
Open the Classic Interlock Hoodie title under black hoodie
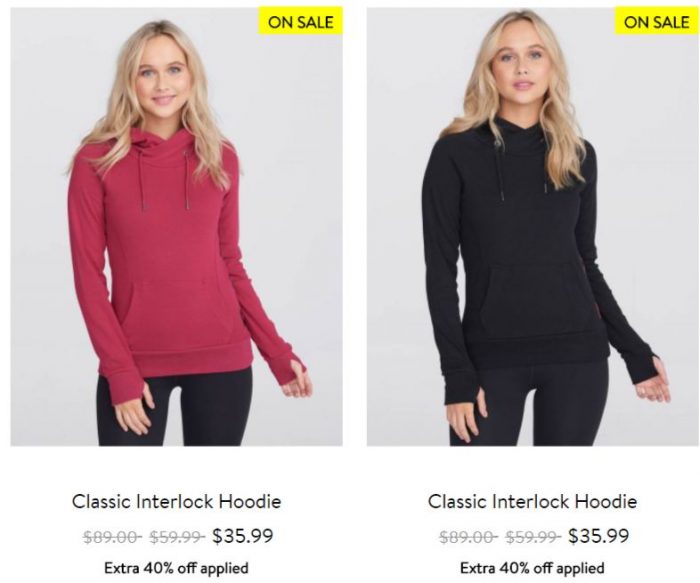pos(533,501)
